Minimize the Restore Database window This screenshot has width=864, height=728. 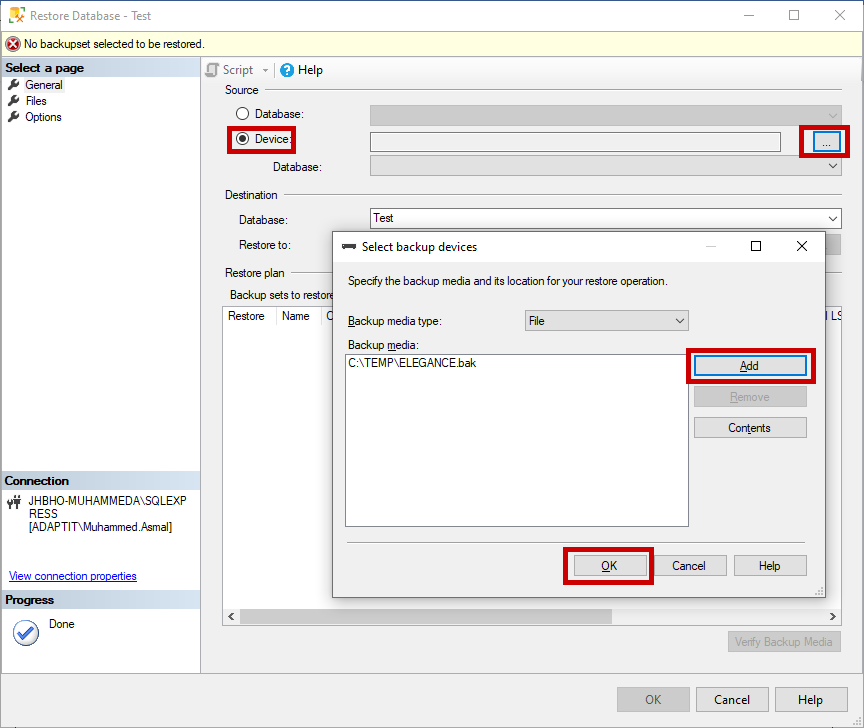click(x=749, y=15)
